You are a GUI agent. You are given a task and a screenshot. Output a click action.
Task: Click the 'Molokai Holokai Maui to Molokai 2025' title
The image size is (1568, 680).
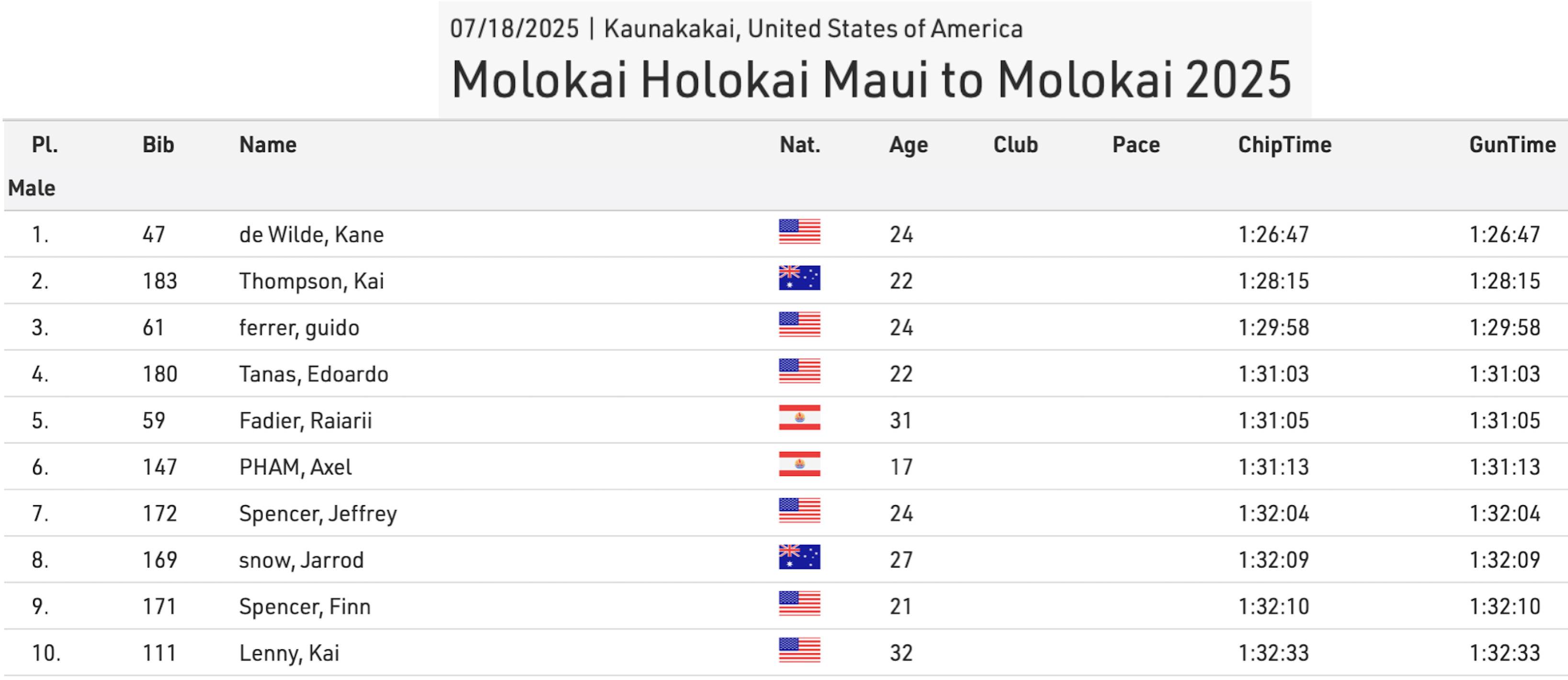pos(871,80)
